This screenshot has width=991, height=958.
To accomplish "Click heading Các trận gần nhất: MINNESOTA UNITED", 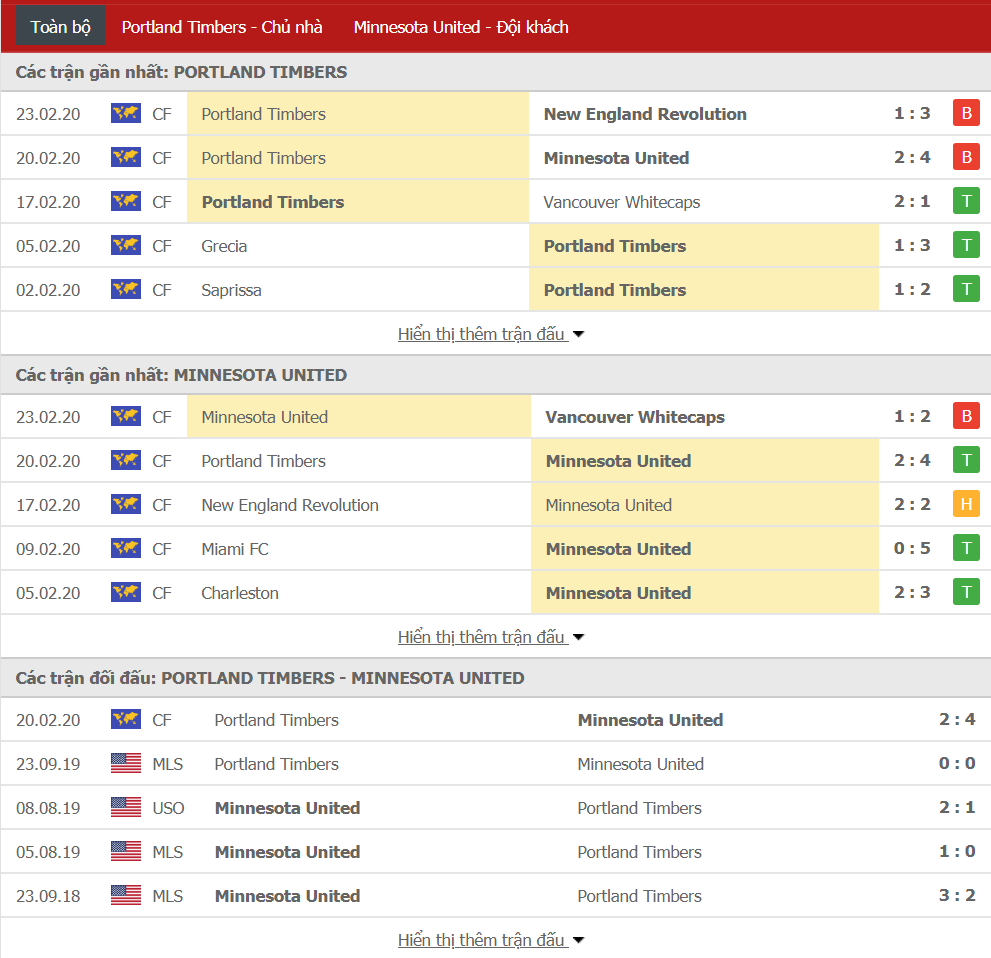I will 181,375.
